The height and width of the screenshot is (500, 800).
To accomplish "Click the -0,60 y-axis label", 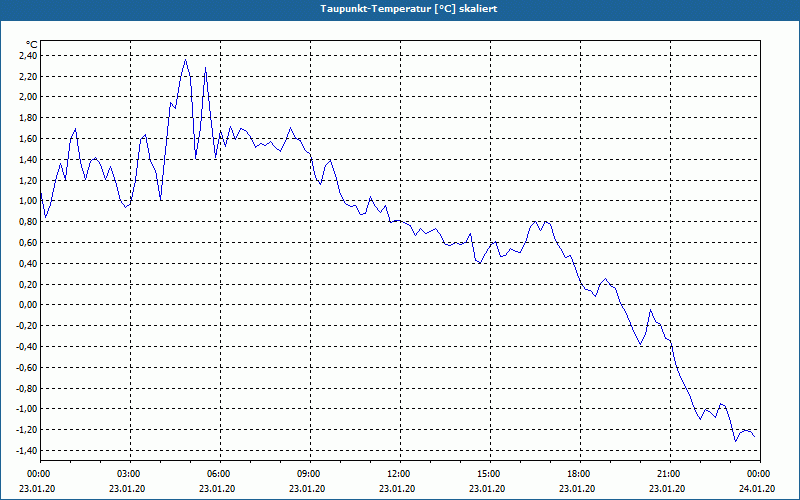I will tap(28, 368).
